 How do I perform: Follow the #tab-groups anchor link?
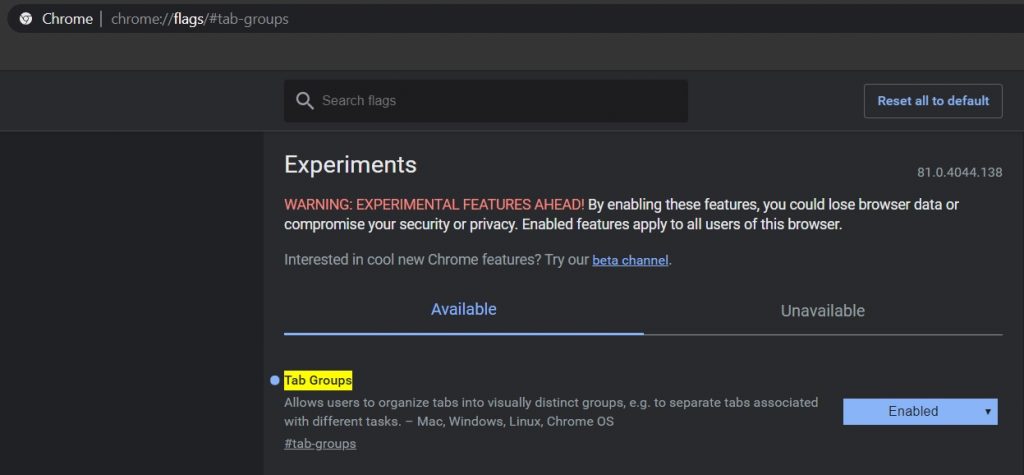tap(320, 444)
